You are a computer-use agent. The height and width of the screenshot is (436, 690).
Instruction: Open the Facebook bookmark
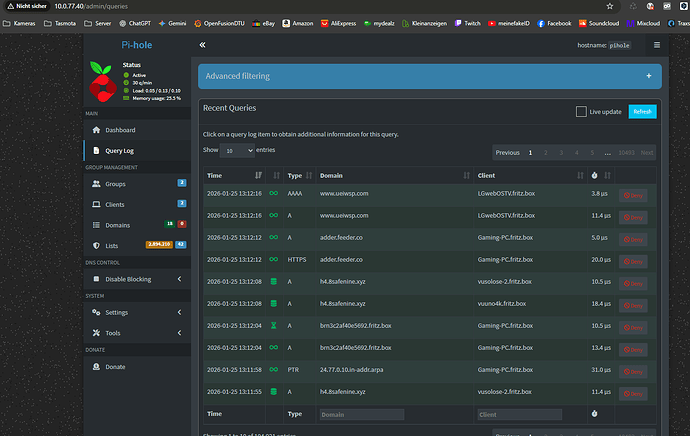(x=554, y=23)
